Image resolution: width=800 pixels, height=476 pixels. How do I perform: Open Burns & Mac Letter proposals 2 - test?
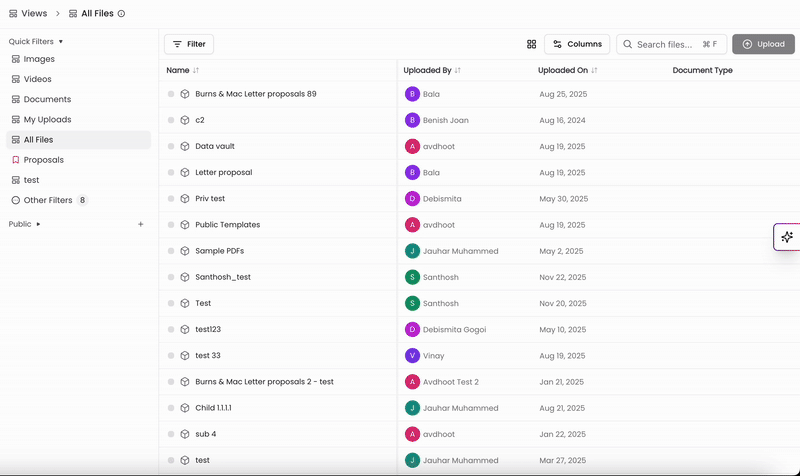264,382
